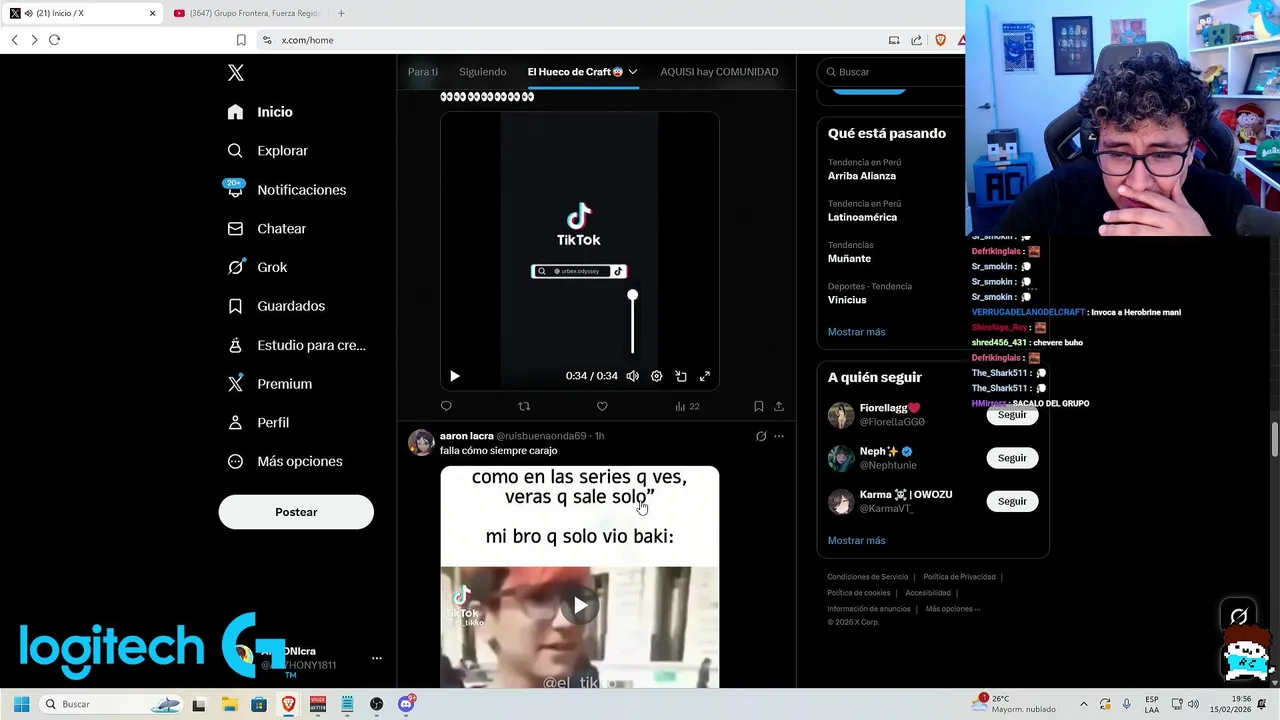Follow Karma OWOZU with Seguir button

click(1012, 501)
